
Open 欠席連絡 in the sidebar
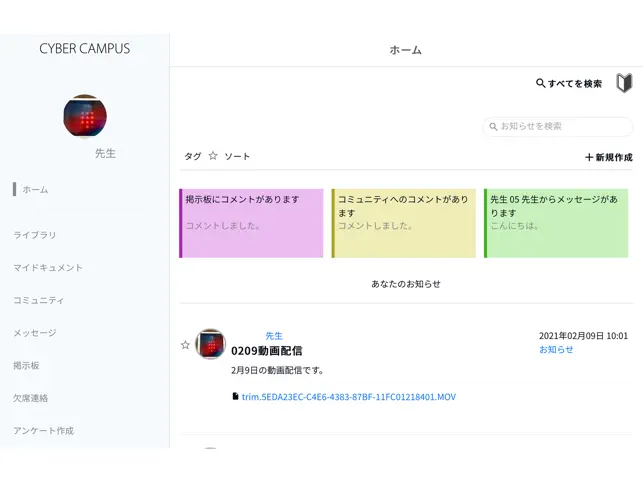(31, 398)
